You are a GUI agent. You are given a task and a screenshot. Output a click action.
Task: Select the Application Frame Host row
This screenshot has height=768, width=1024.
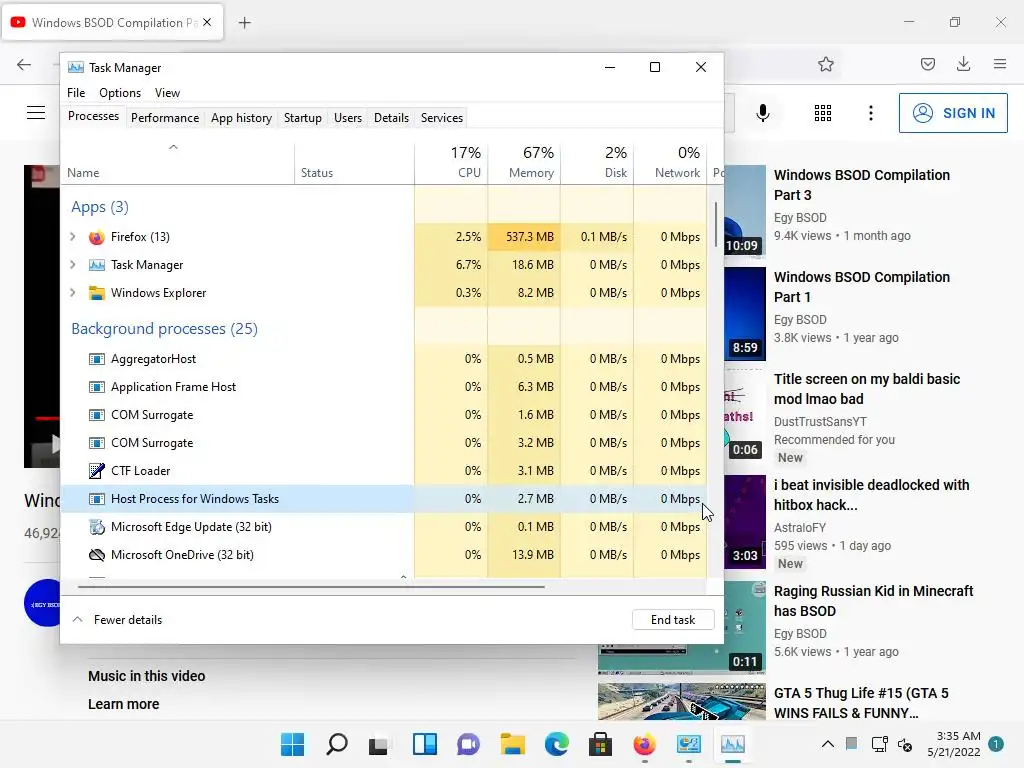point(384,387)
